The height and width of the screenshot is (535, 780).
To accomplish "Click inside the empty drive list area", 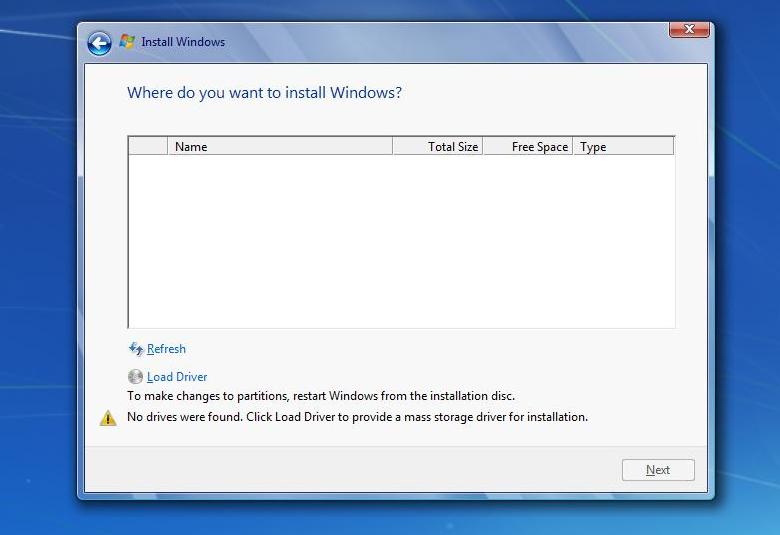I will 400,240.
